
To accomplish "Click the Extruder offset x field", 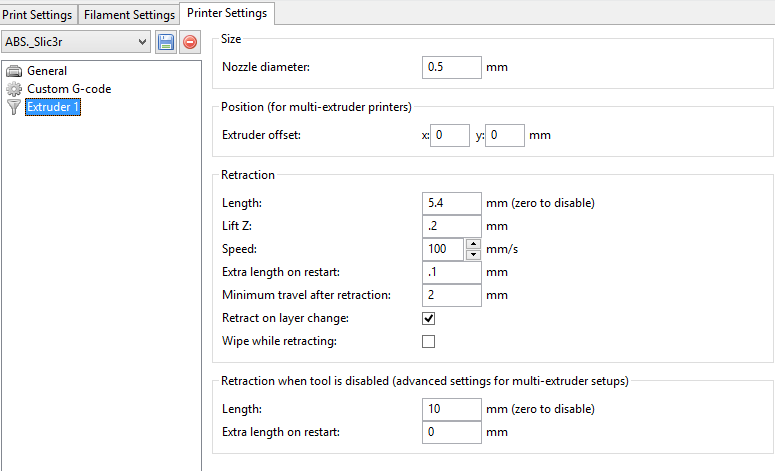I will (450, 135).
